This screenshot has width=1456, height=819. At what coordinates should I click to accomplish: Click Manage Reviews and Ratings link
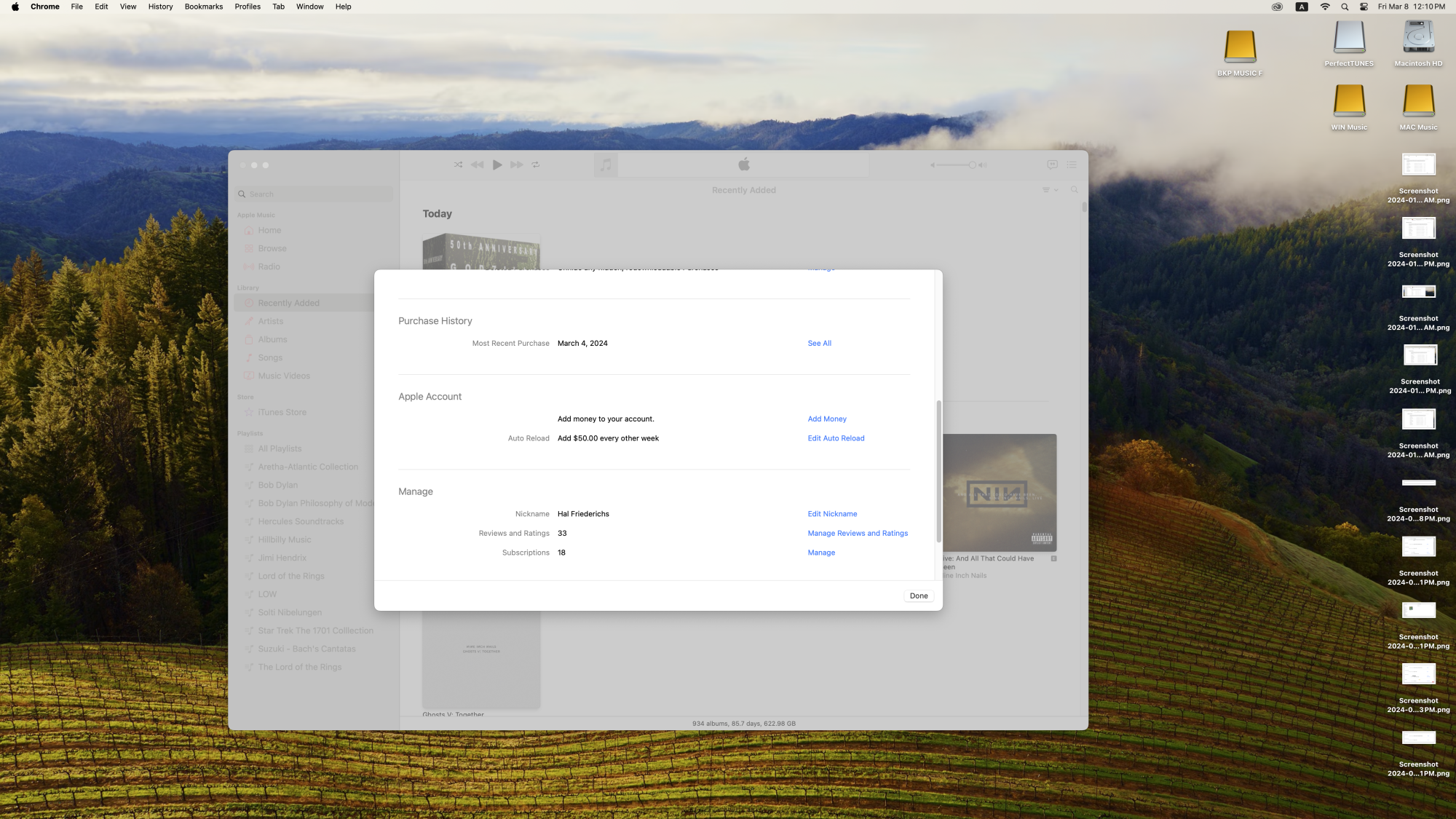pos(858,533)
